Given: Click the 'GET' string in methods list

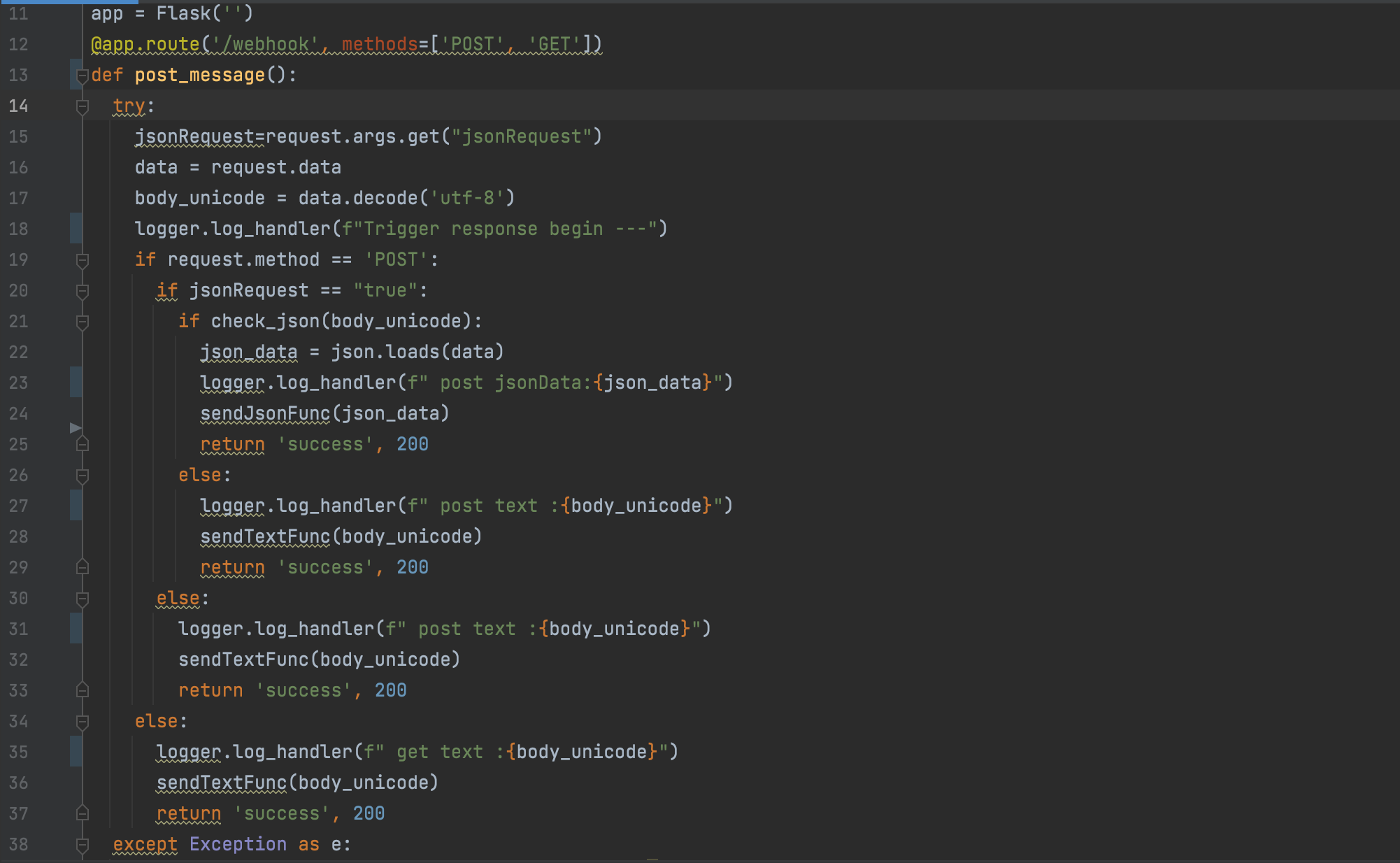Looking at the screenshot, I should [555, 44].
